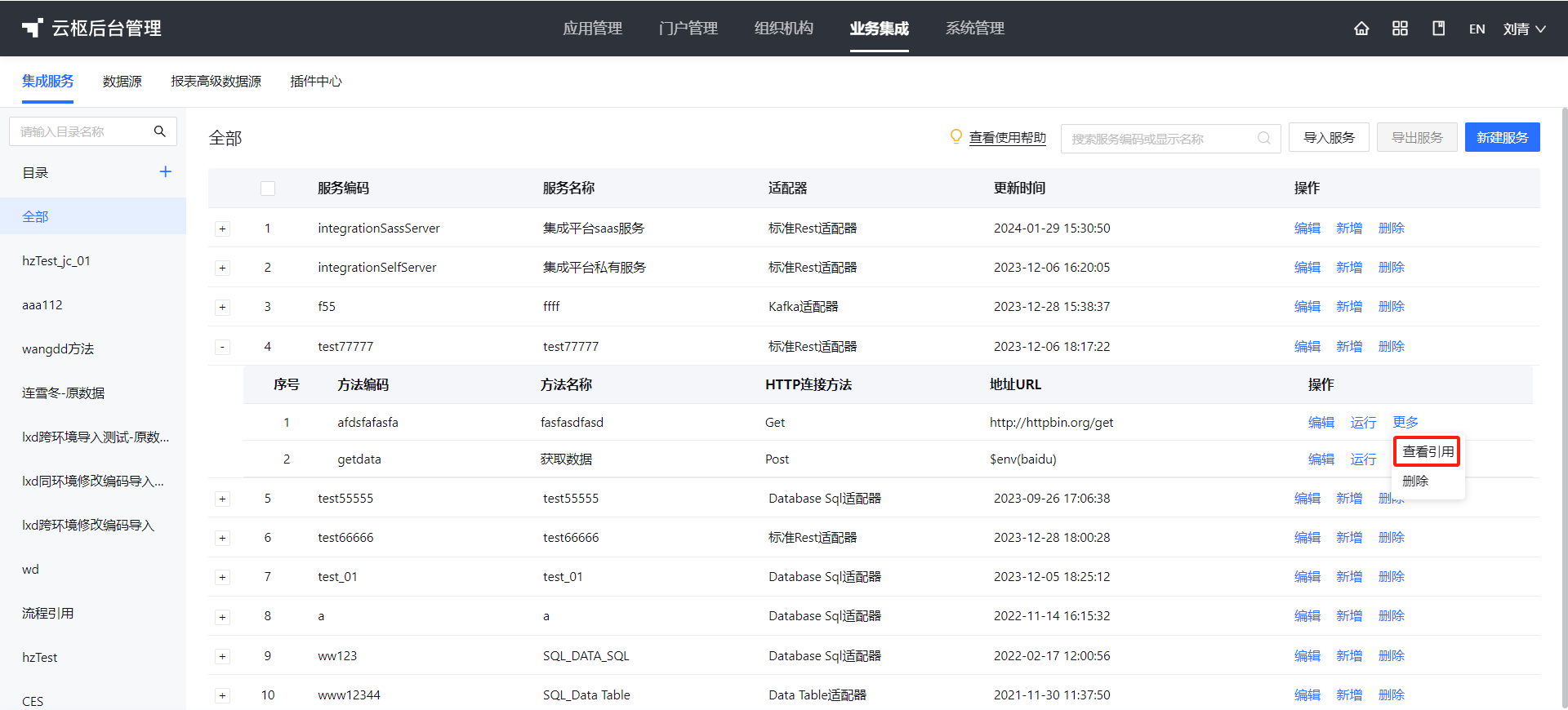Click 编辑 for the getdata method
This screenshot has height=710, width=1568.
click(x=1321, y=459)
